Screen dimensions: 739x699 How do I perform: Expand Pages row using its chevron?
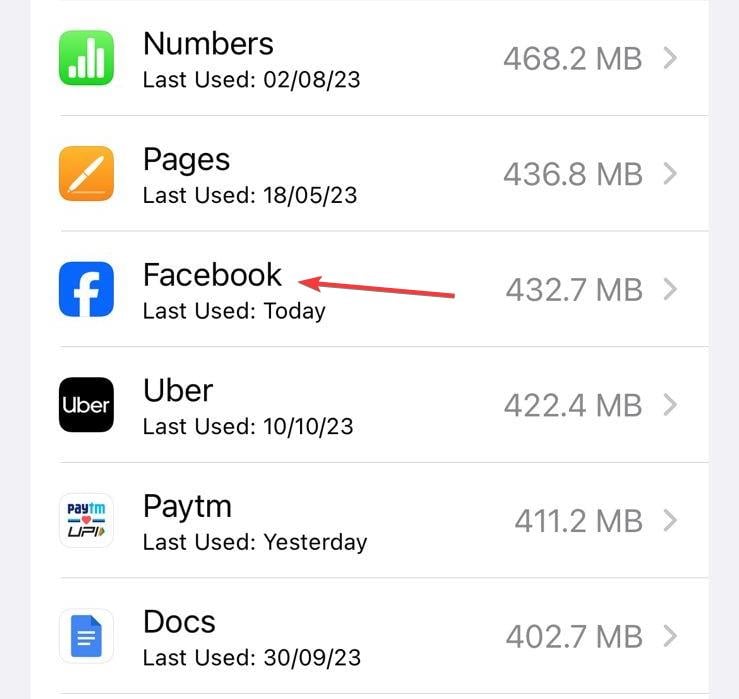pyautogui.click(x=670, y=174)
